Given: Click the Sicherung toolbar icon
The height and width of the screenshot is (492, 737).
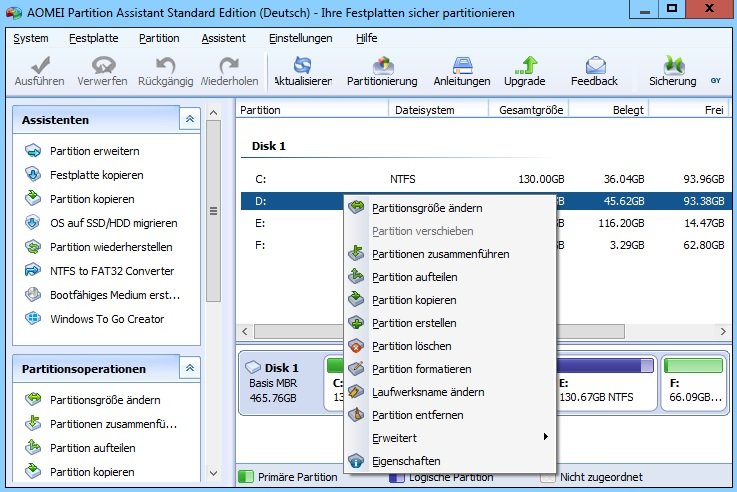Looking at the screenshot, I should [x=674, y=66].
